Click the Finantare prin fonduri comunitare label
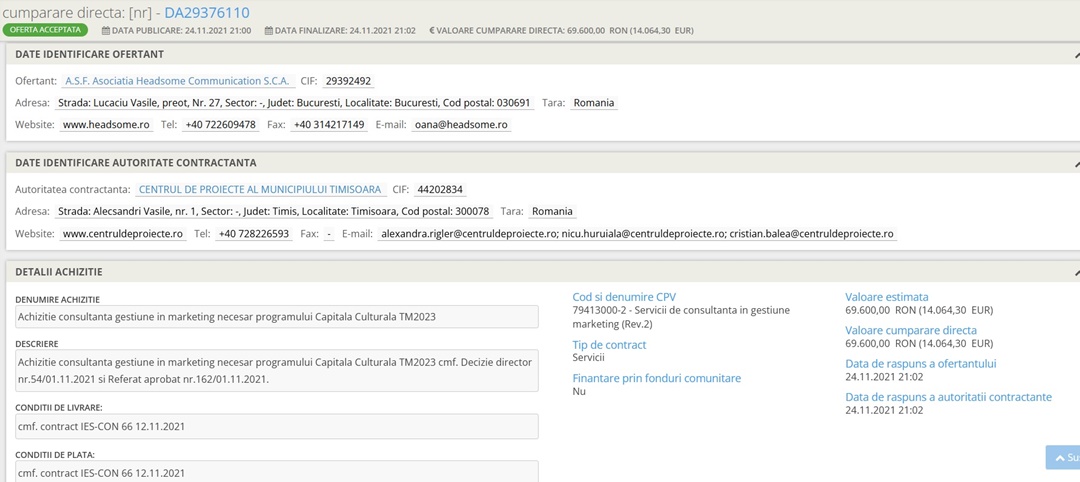Image resolution: width=1080 pixels, height=482 pixels. pos(656,378)
